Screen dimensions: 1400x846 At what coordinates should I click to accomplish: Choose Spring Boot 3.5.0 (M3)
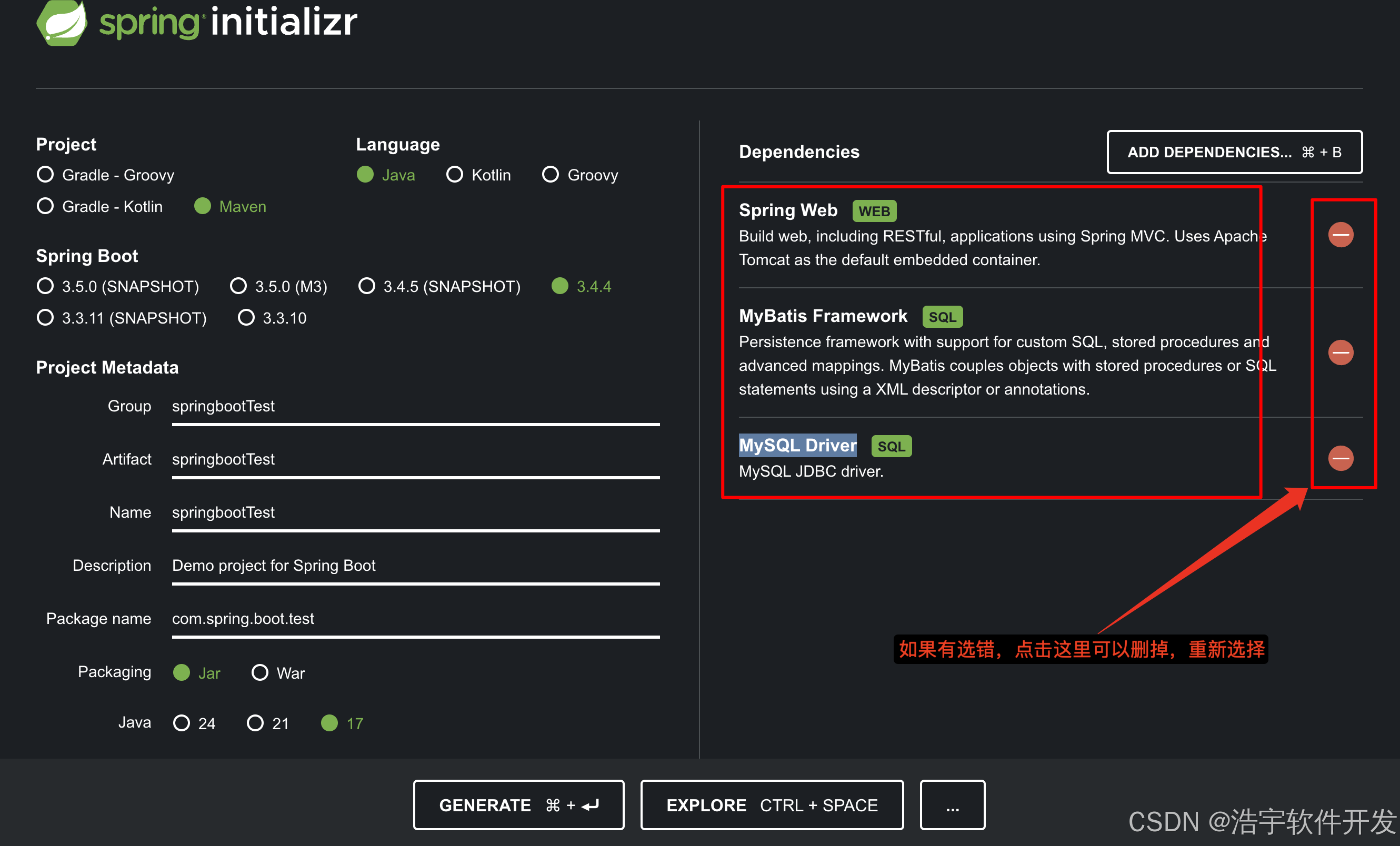[238, 286]
